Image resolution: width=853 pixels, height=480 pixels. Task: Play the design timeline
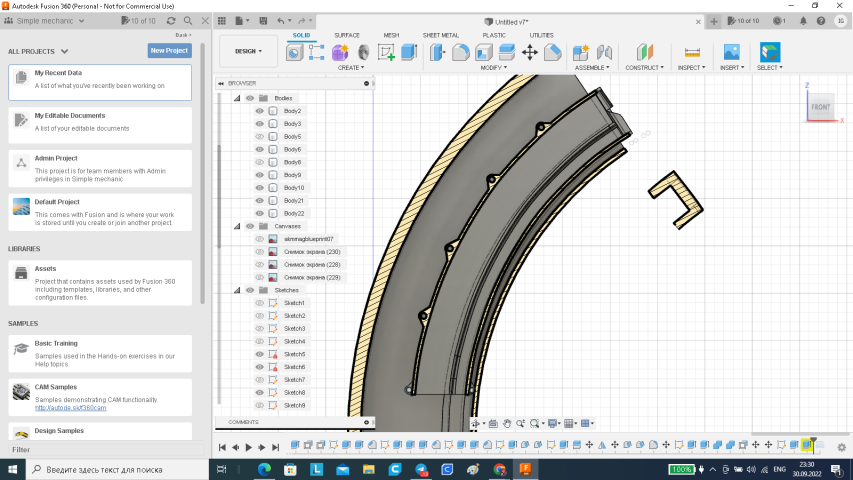249,447
